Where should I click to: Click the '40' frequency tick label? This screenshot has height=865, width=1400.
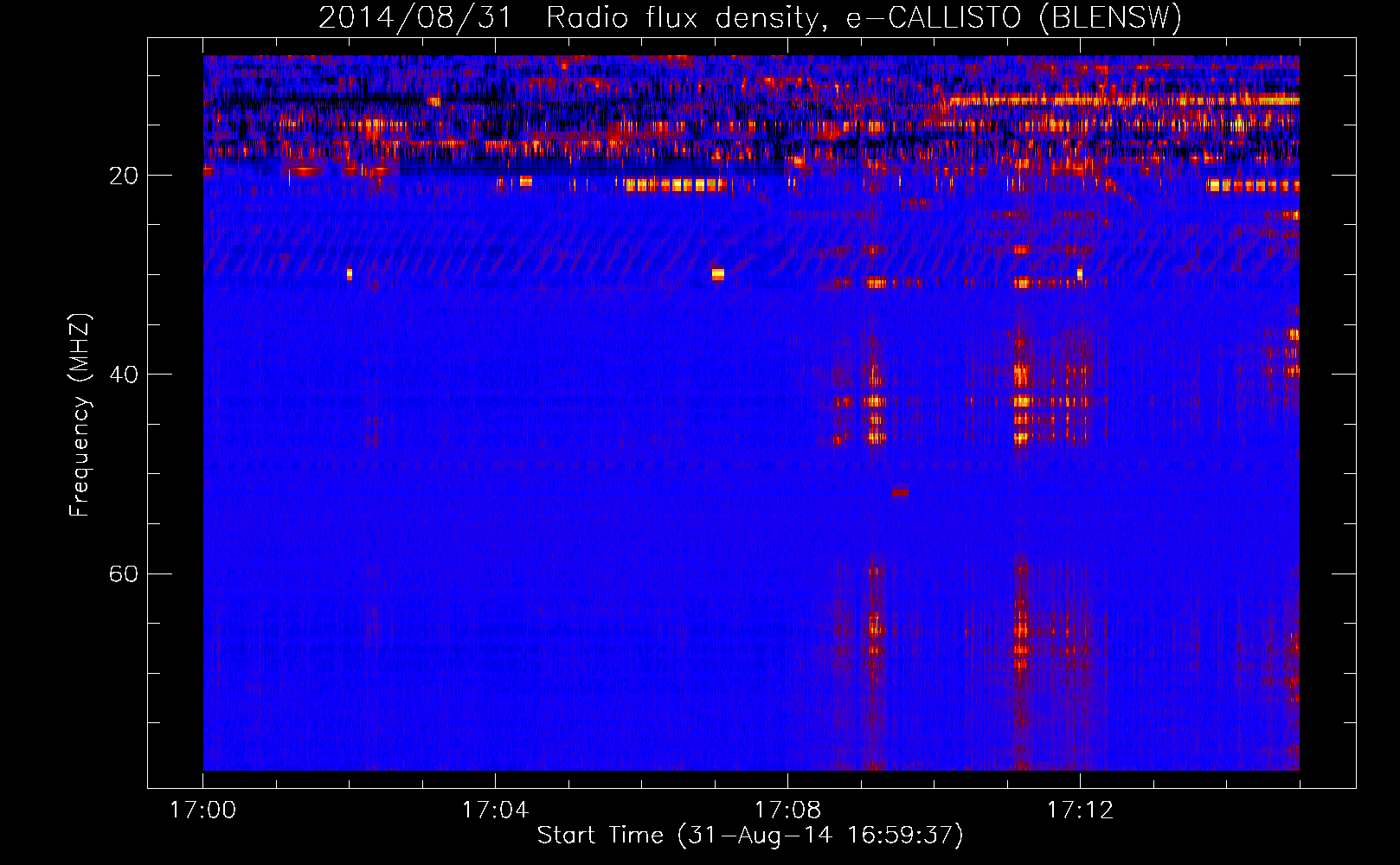[124, 375]
